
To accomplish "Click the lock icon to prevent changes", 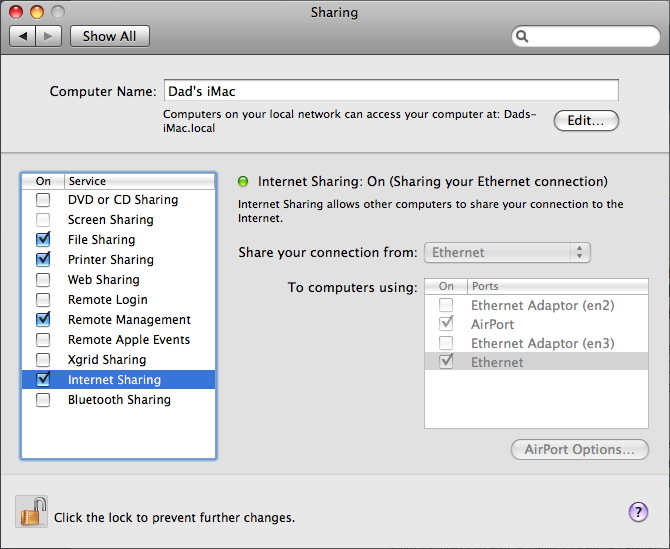I will click(32, 511).
